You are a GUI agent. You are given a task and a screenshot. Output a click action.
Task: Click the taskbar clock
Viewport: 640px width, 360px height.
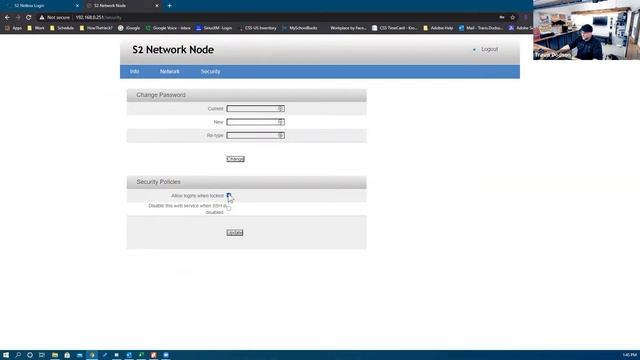point(629,355)
